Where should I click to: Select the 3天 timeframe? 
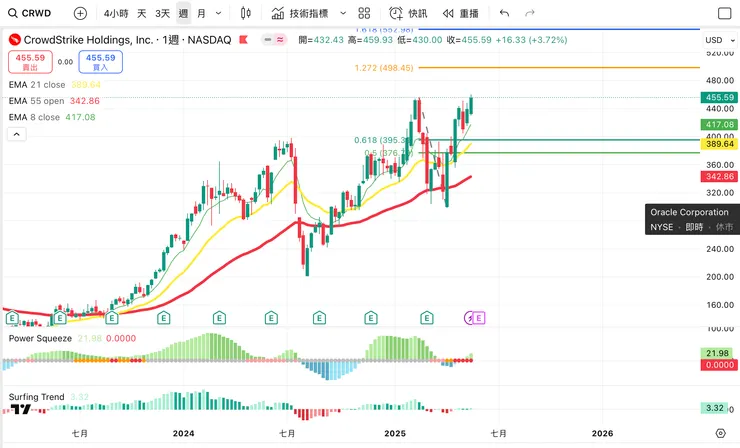[162, 13]
